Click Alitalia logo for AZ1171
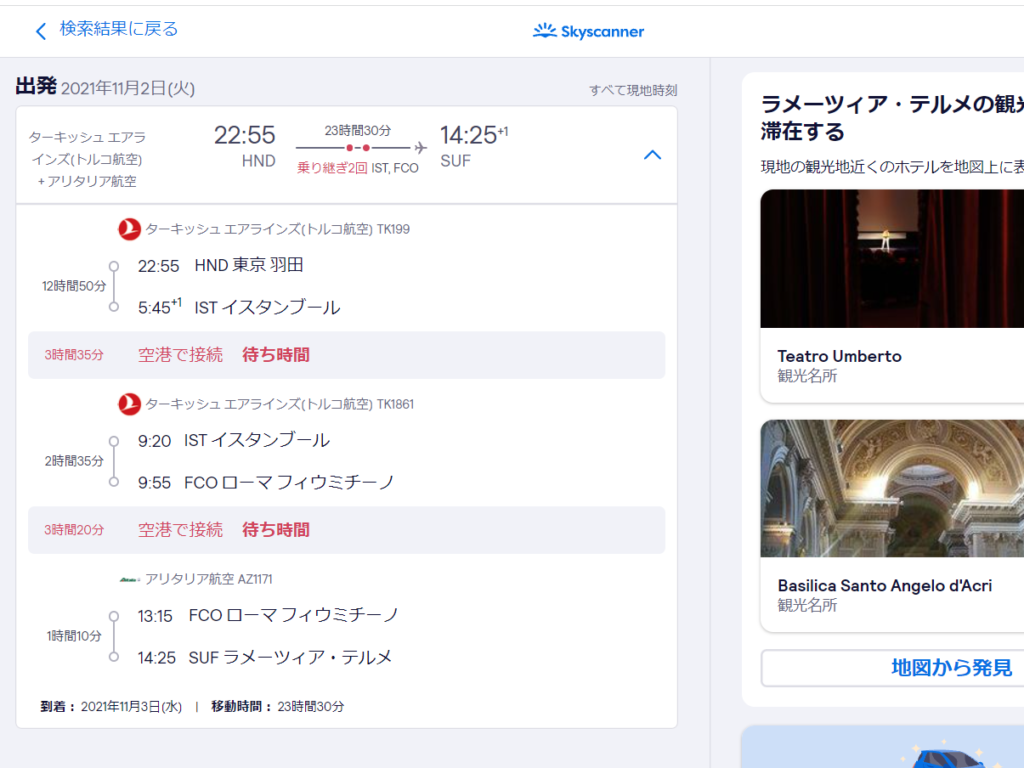1024x768 pixels. (x=129, y=579)
